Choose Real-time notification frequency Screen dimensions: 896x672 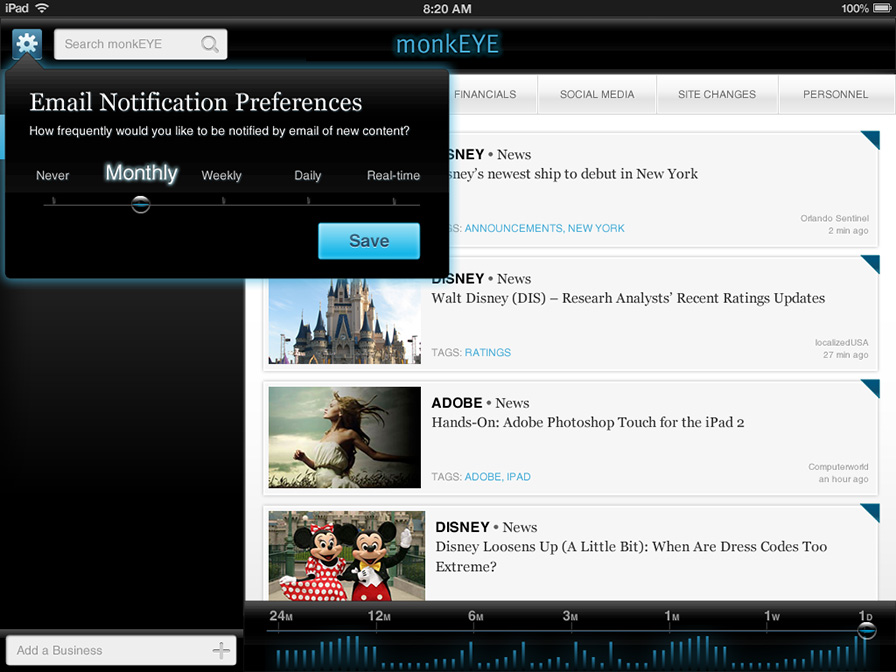(393, 176)
